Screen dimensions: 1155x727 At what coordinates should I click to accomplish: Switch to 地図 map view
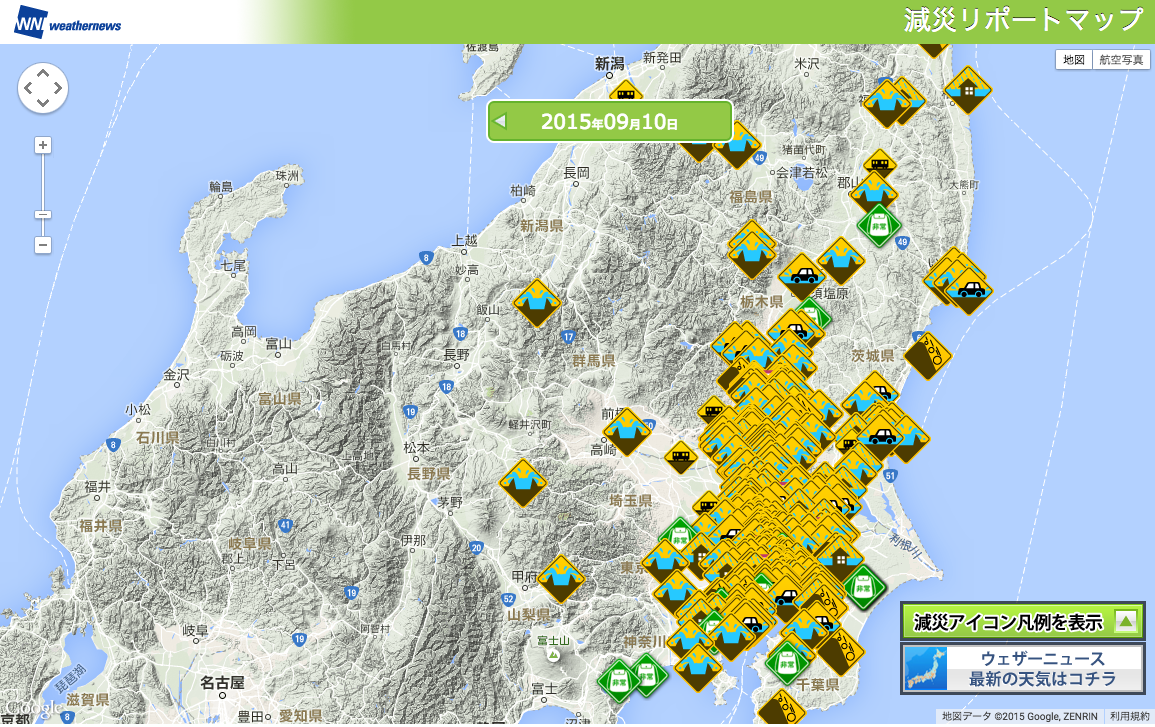[1073, 60]
